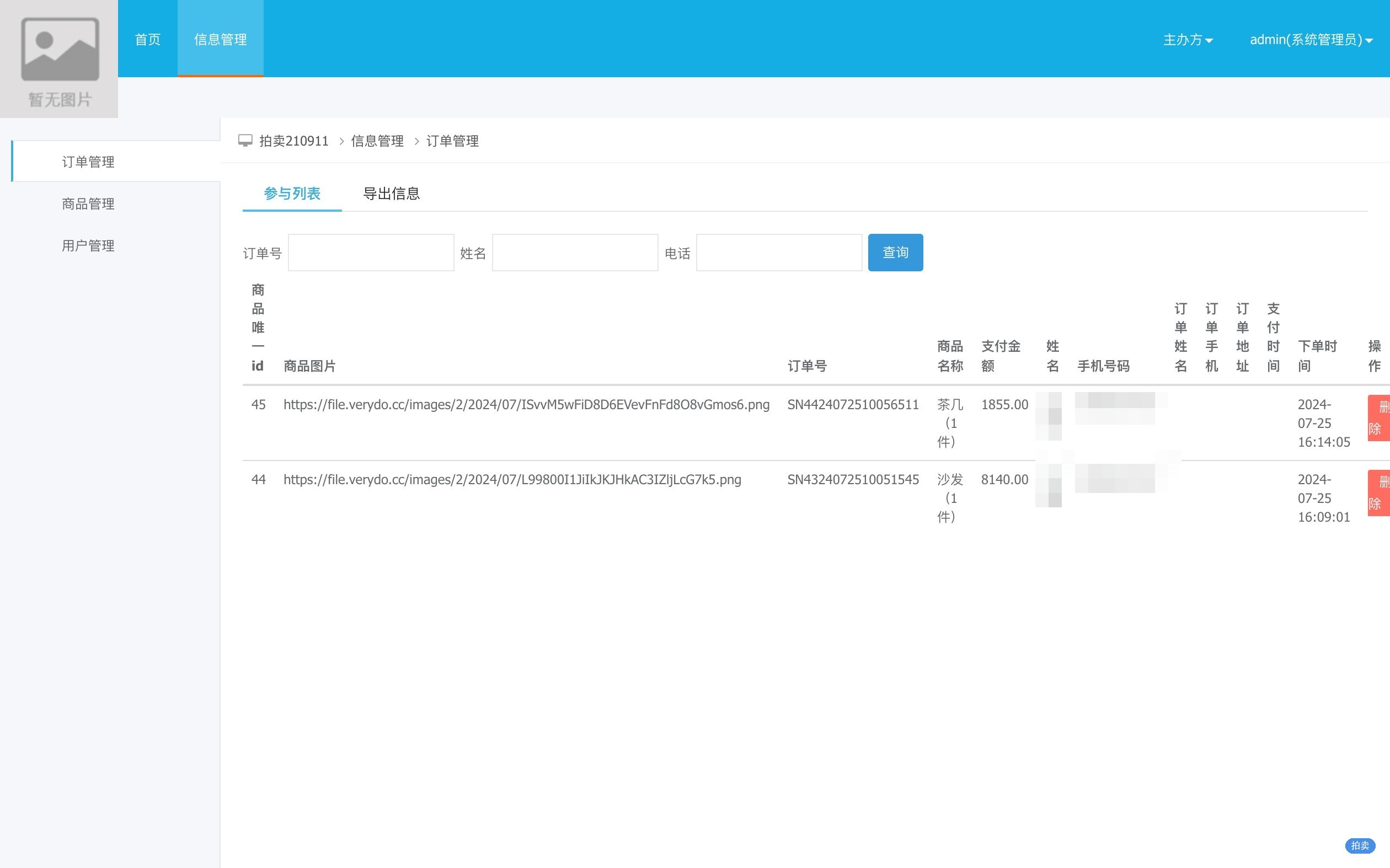Click product name 茶几（1件）
This screenshot has width=1390, height=868.
(950, 423)
